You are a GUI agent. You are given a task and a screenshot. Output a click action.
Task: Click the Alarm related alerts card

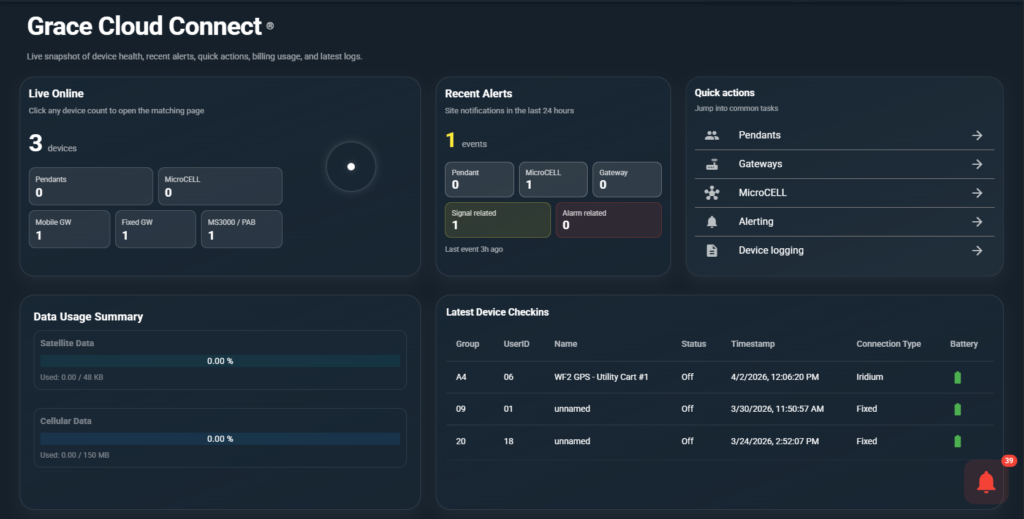pos(609,220)
